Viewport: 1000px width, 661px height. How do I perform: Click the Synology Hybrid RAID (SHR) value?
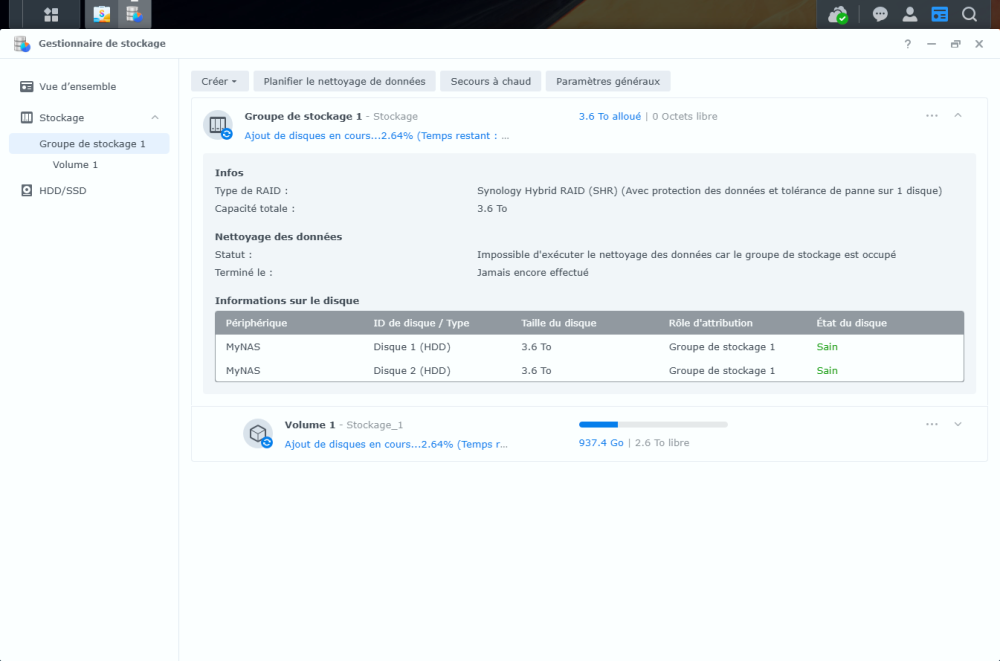click(709, 190)
